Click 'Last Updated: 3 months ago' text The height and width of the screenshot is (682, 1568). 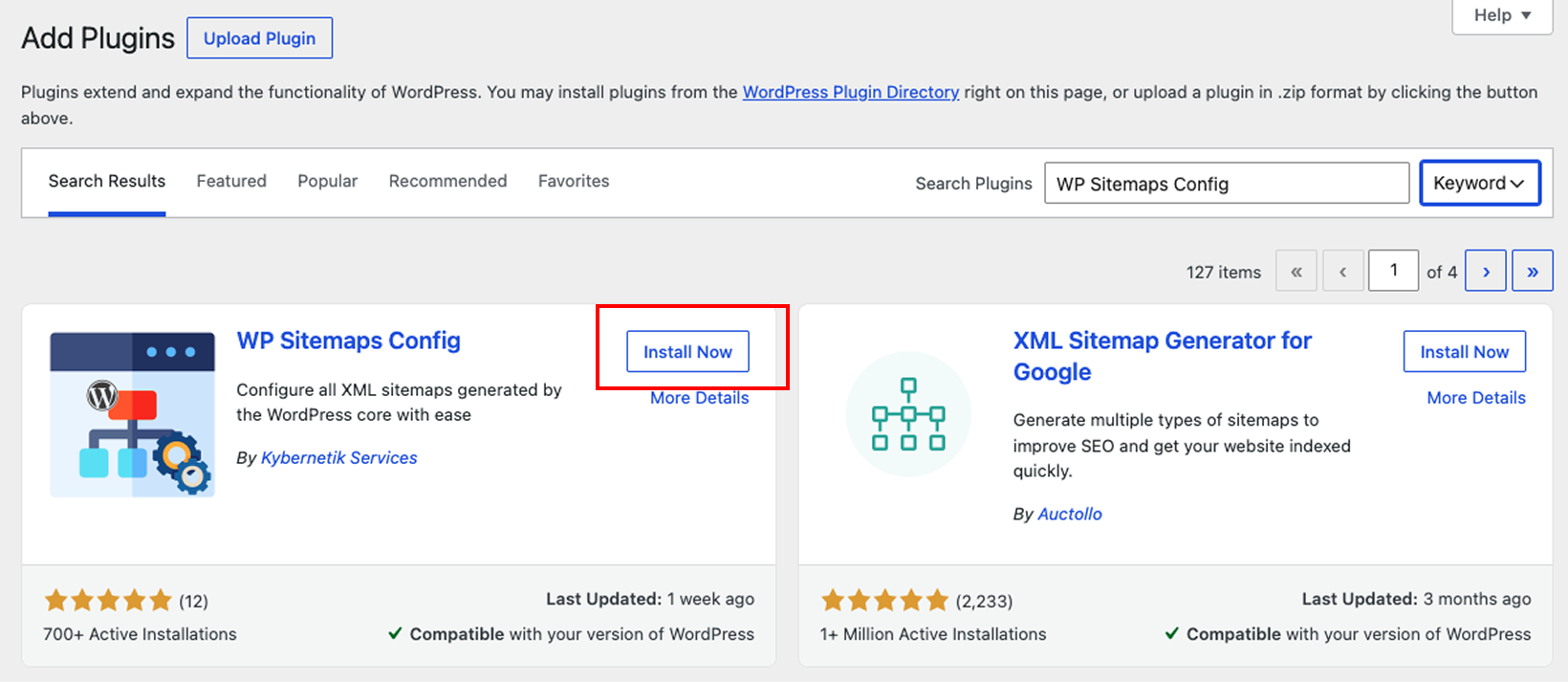(1416, 599)
